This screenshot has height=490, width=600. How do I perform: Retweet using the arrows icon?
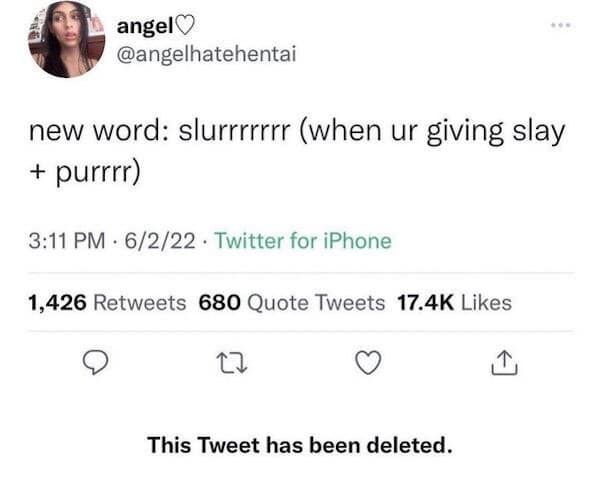[232, 363]
